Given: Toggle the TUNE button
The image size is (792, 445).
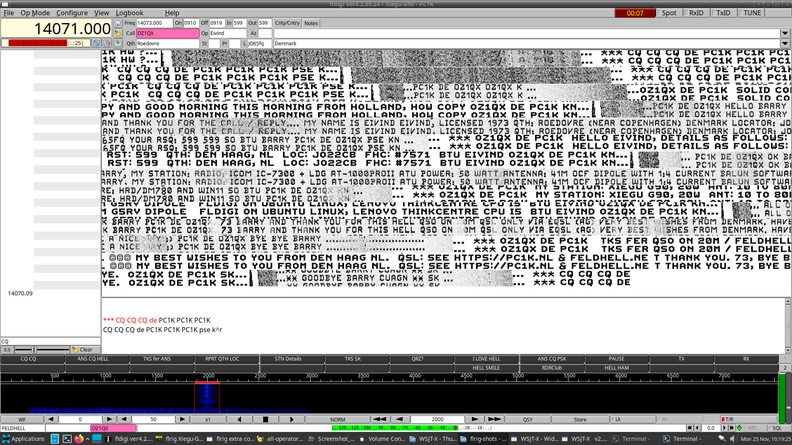Looking at the screenshot, I should [x=754, y=13].
